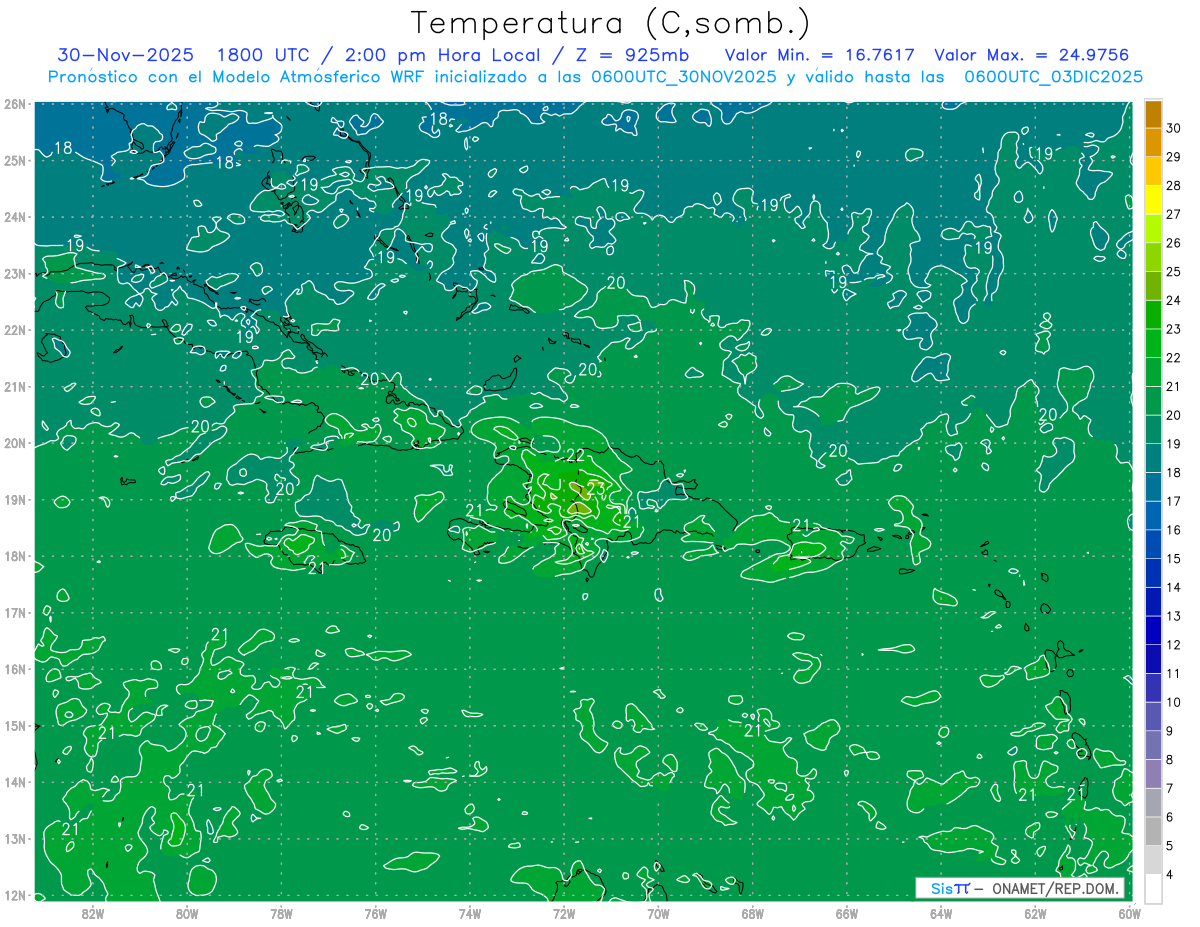Click the 62W longitude label

[1035, 912]
